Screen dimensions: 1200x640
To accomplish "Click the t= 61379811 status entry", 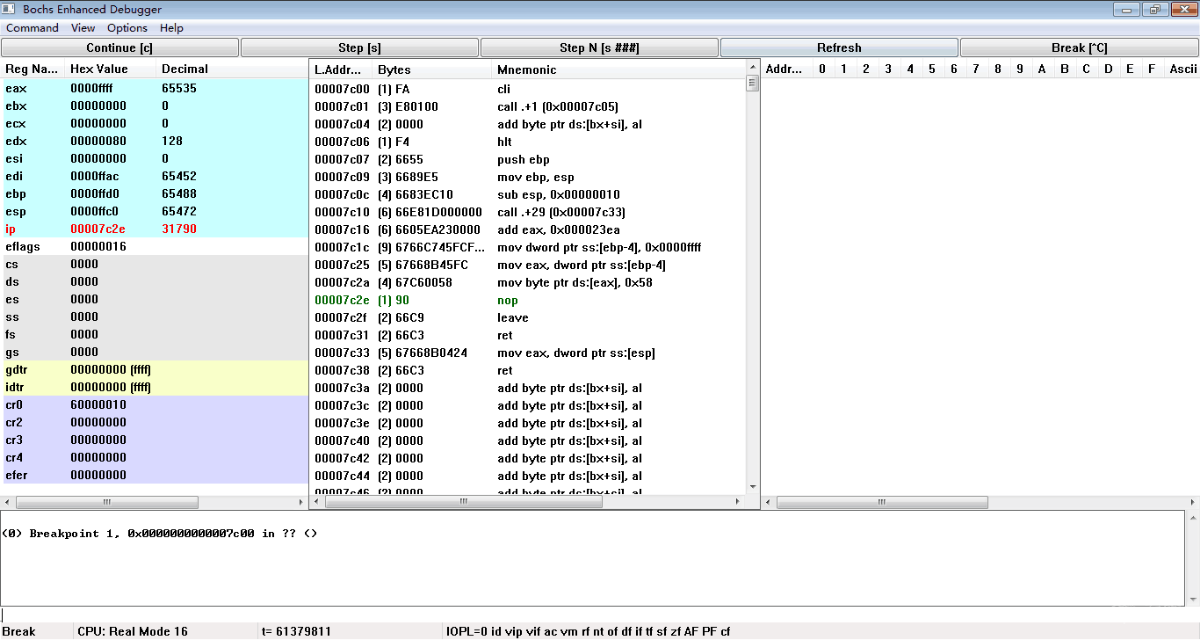I will coord(296,632).
